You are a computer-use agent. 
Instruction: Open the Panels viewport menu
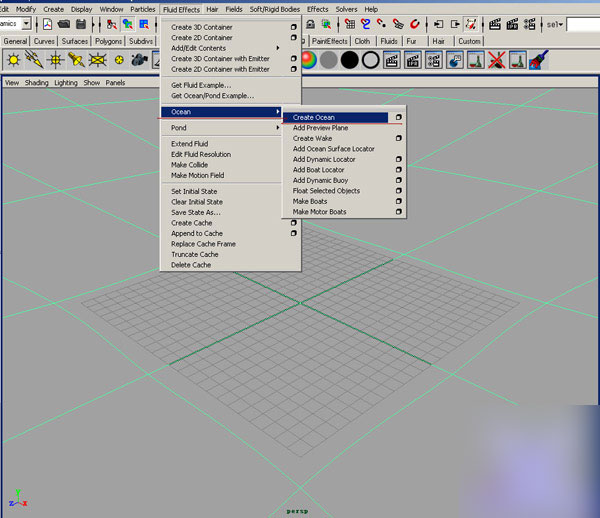coord(115,83)
